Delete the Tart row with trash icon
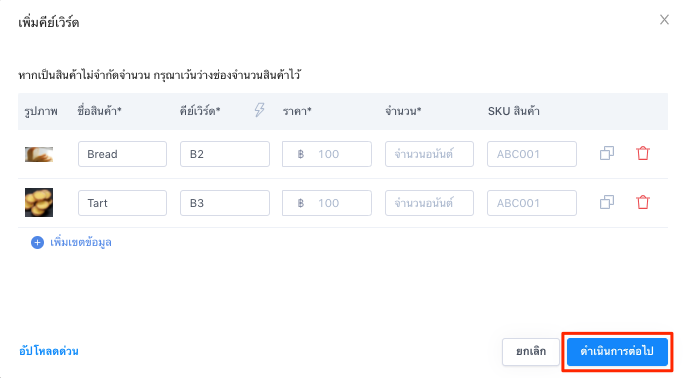The height and width of the screenshot is (378, 685). [x=643, y=202]
